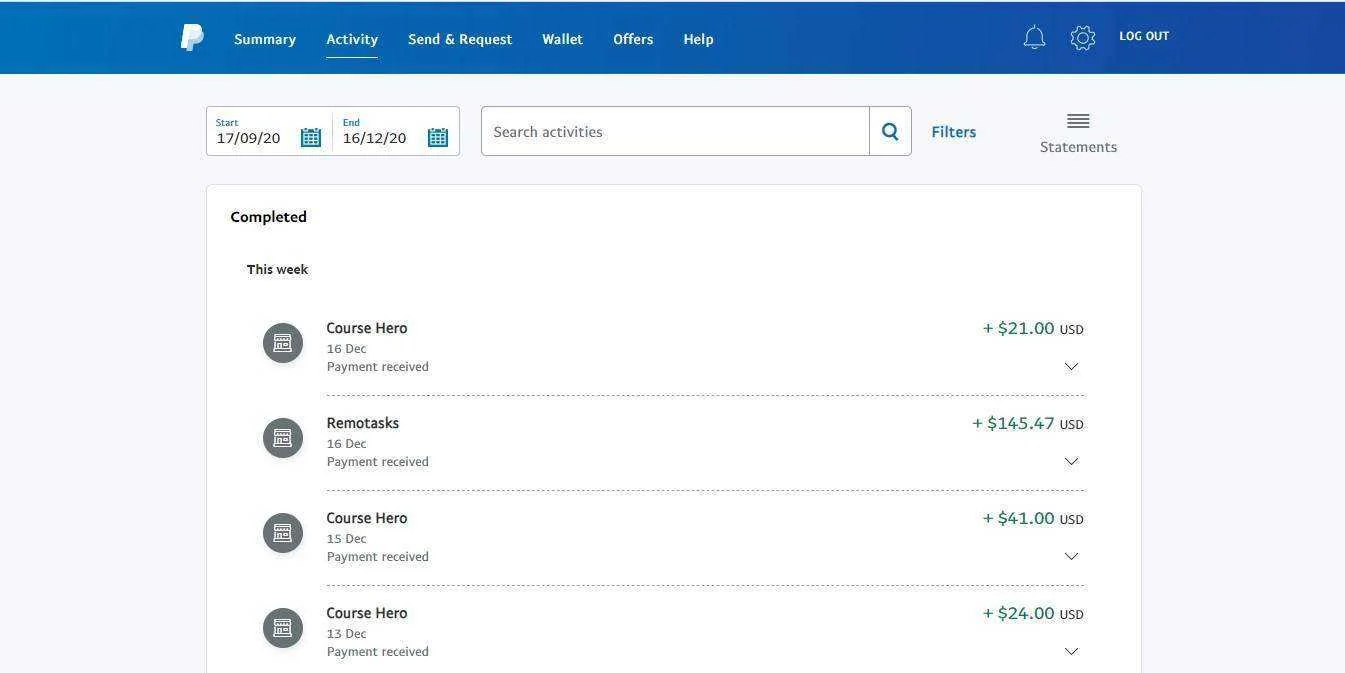
Task: Open the End date calendar picker
Action: (438, 137)
